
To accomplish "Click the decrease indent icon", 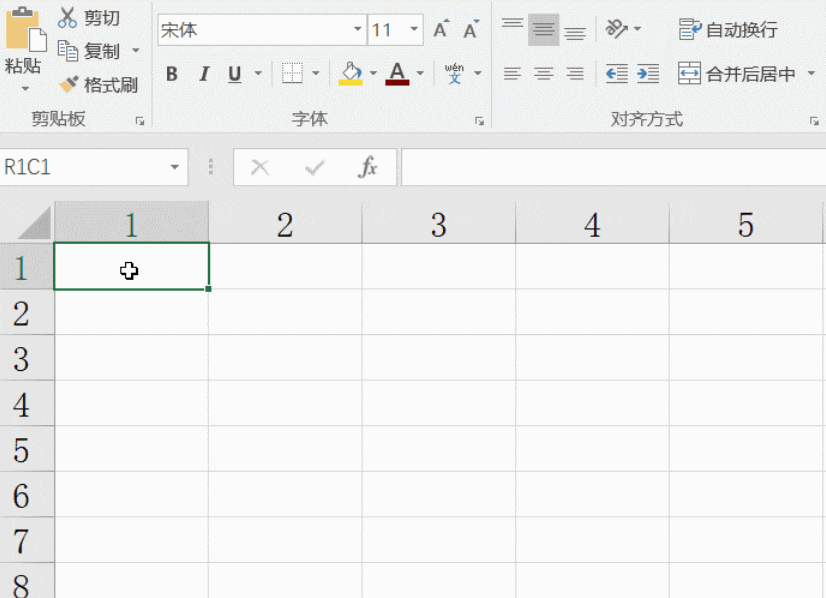I will [616, 73].
